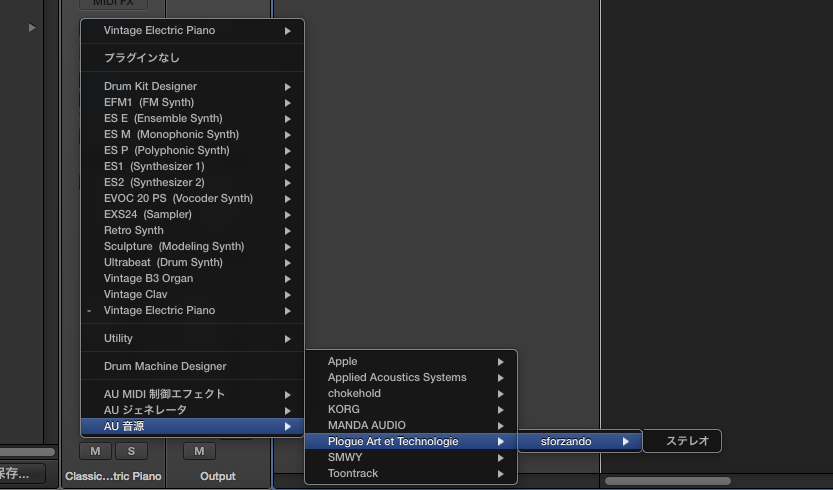Select ES1 (Synthesizer 1)
Image resolution: width=833 pixels, height=490 pixels.
pyautogui.click(x=192, y=166)
